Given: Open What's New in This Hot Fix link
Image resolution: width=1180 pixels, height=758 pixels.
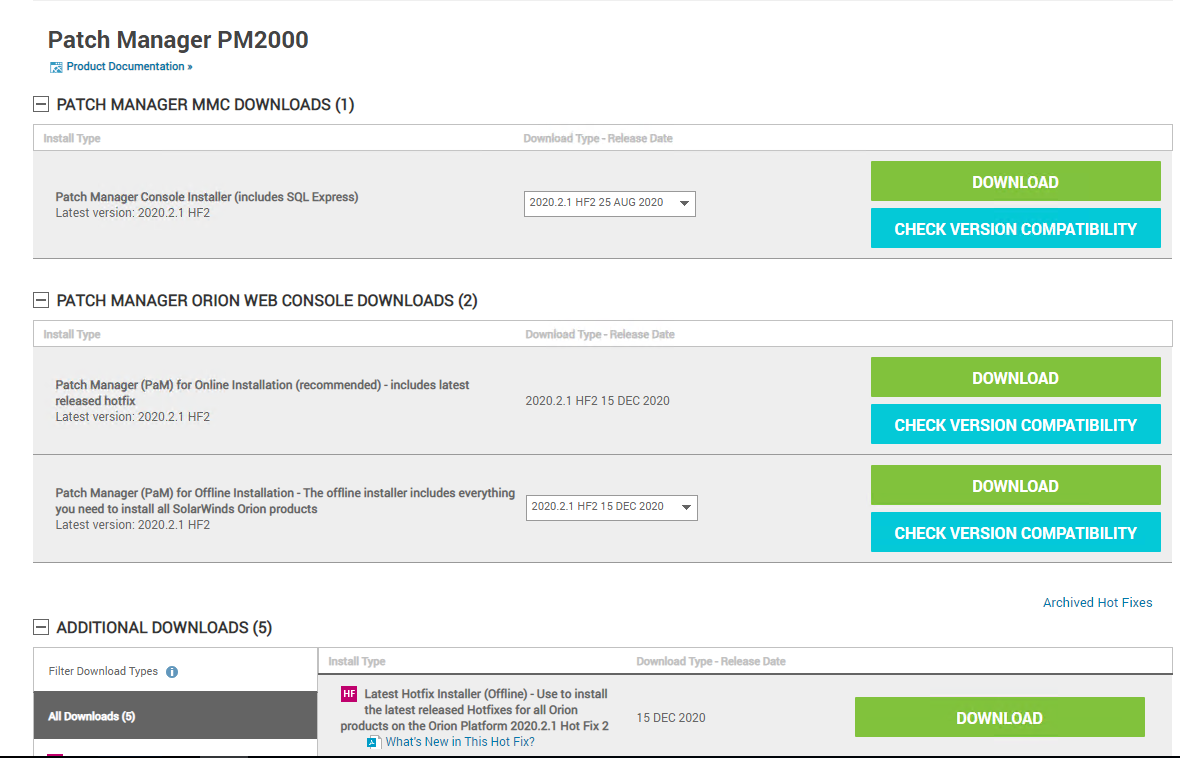Looking at the screenshot, I should pos(460,741).
